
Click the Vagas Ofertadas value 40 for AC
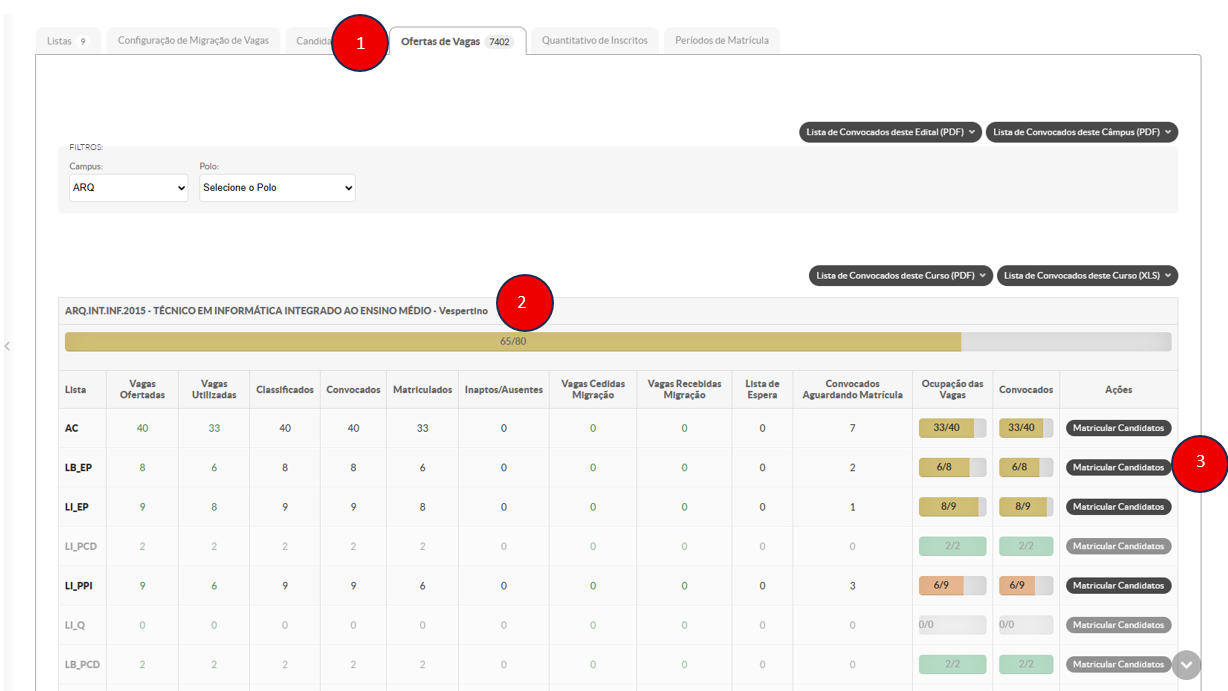pos(142,428)
